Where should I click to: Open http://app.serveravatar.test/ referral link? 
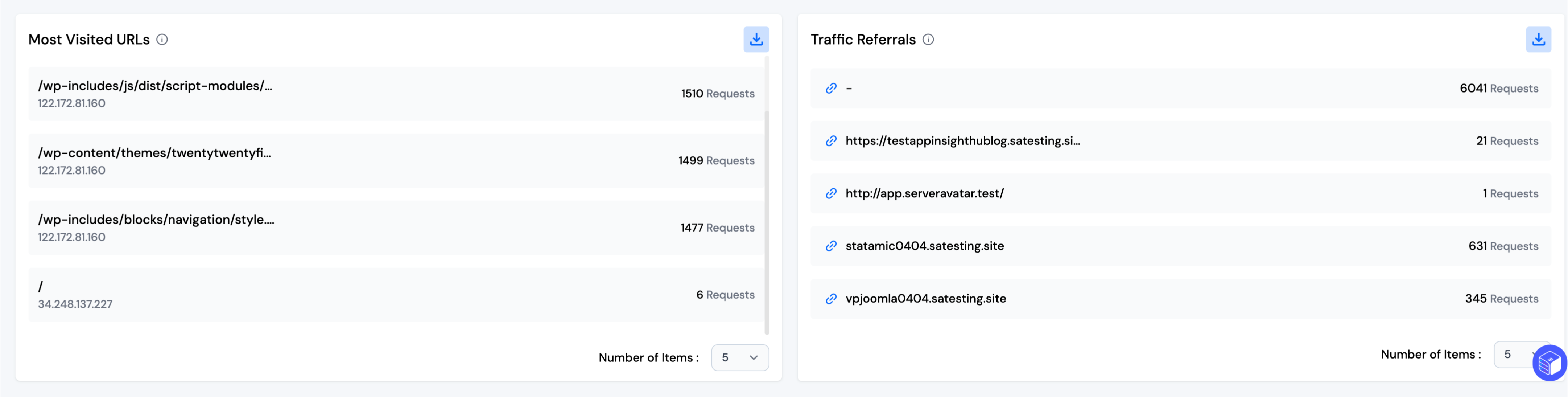coord(924,194)
